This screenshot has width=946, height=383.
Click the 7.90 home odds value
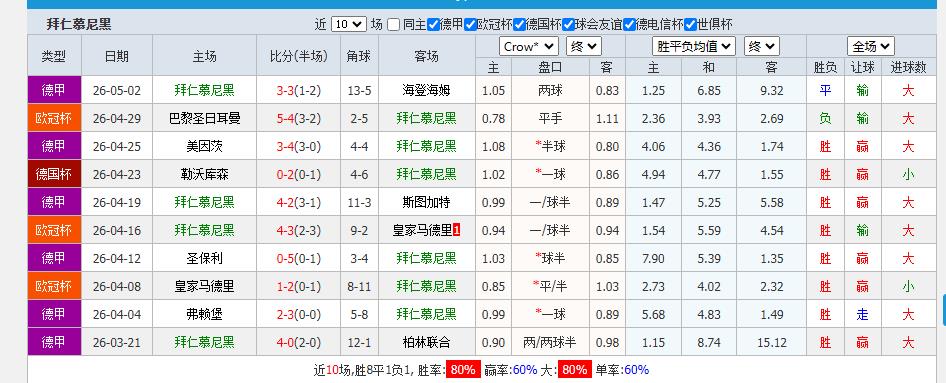[x=654, y=258]
